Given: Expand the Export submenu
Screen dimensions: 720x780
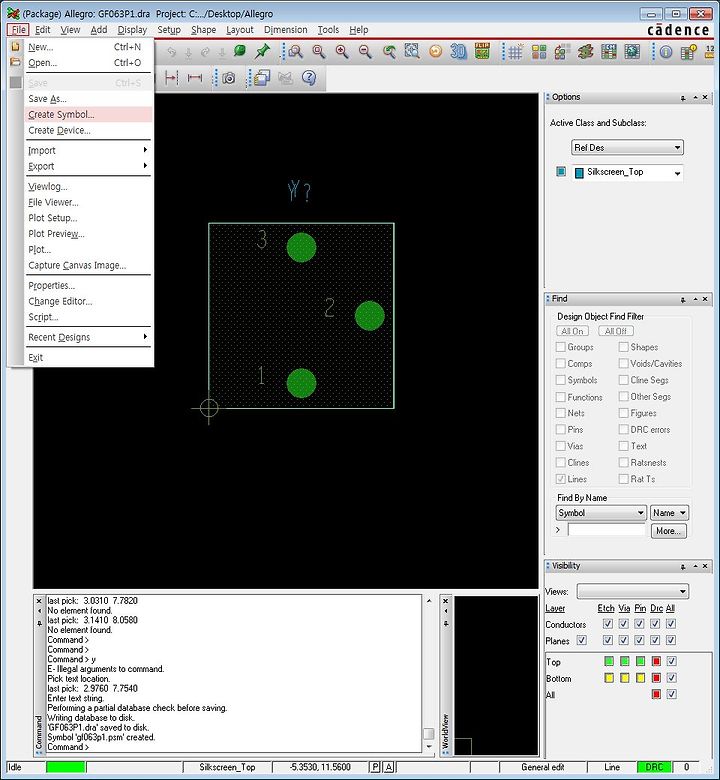Looking at the screenshot, I should pos(88,166).
